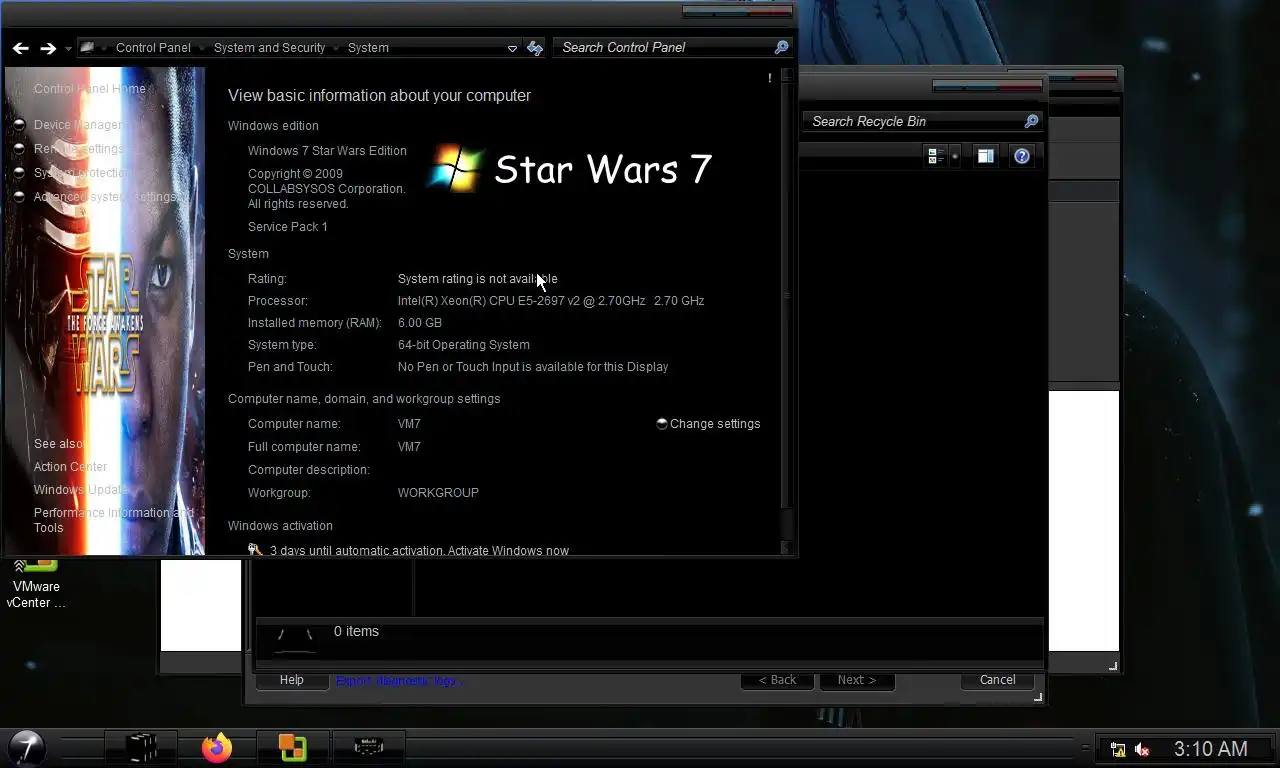Select Control Panel in the breadcrumb path
Viewport: 1280px width, 768px height.
[x=153, y=47]
